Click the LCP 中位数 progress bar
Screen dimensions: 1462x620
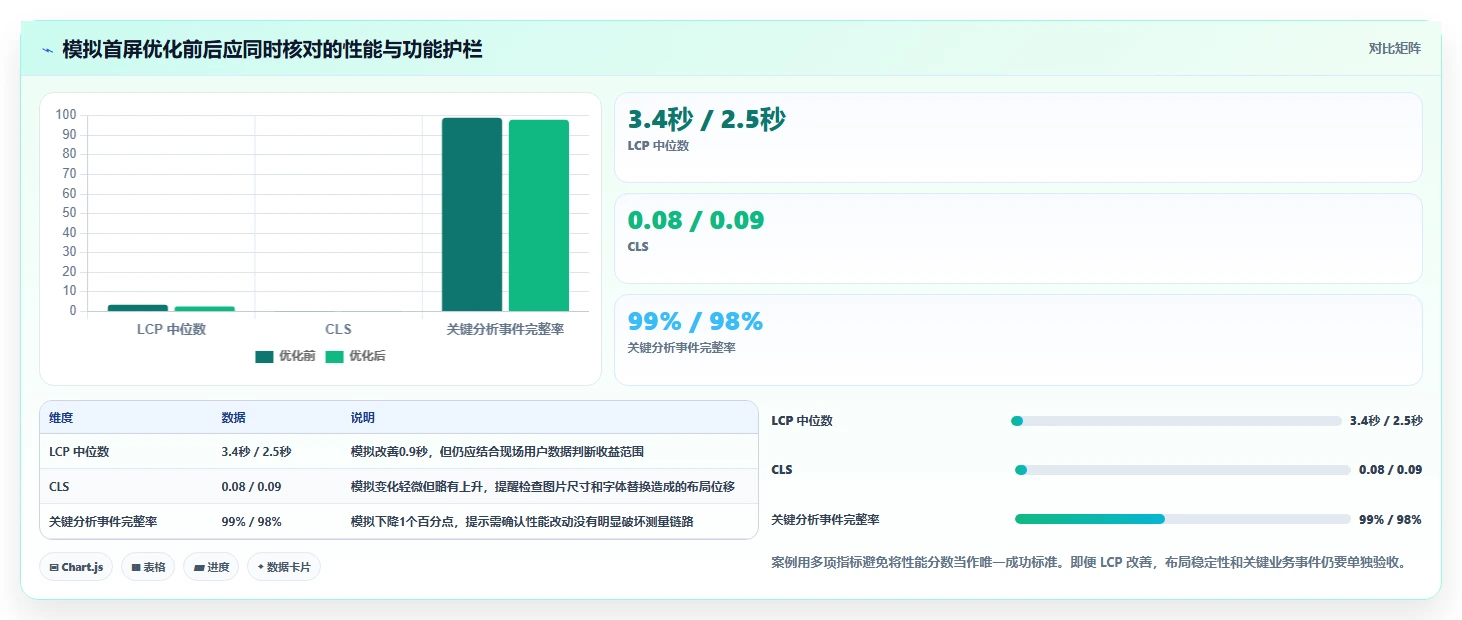[1176, 421]
